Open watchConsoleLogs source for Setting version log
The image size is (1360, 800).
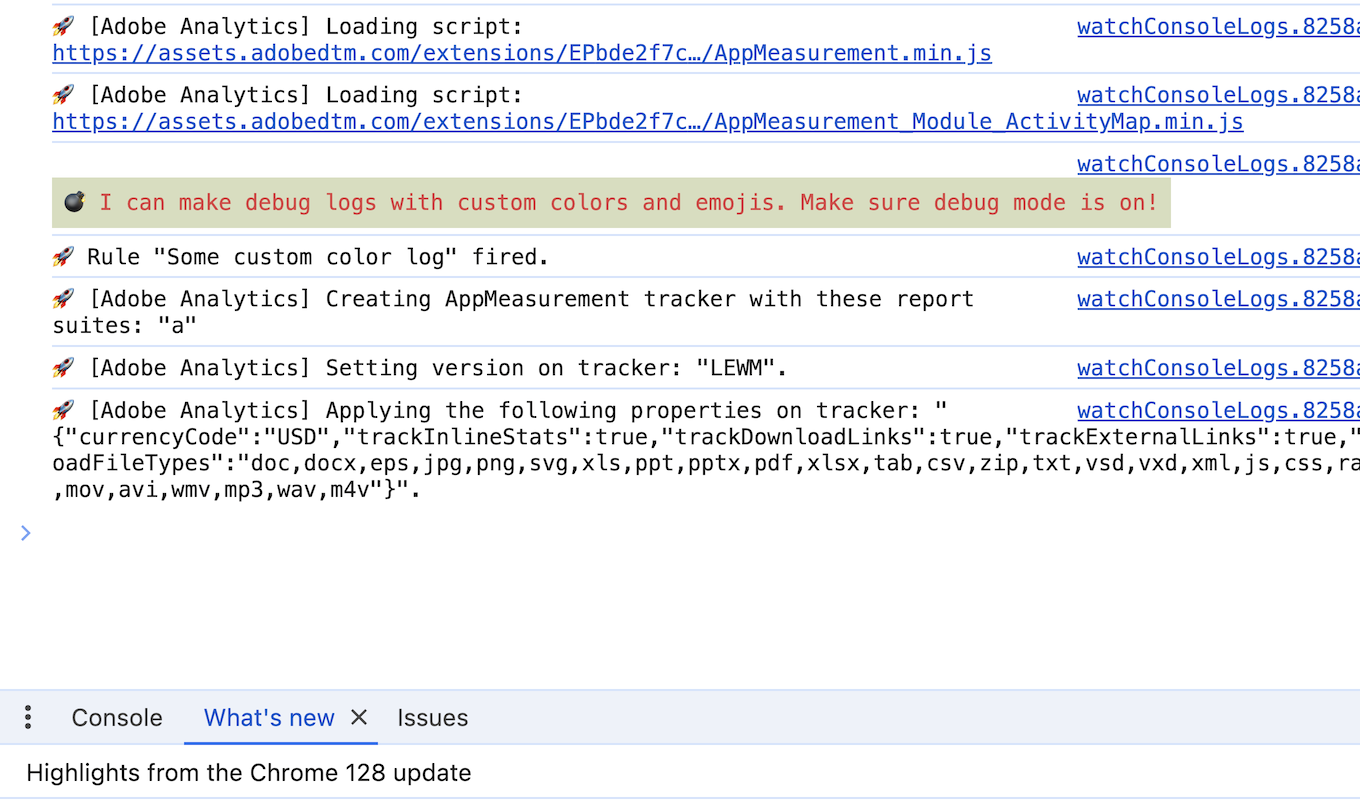[x=1218, y=368]
